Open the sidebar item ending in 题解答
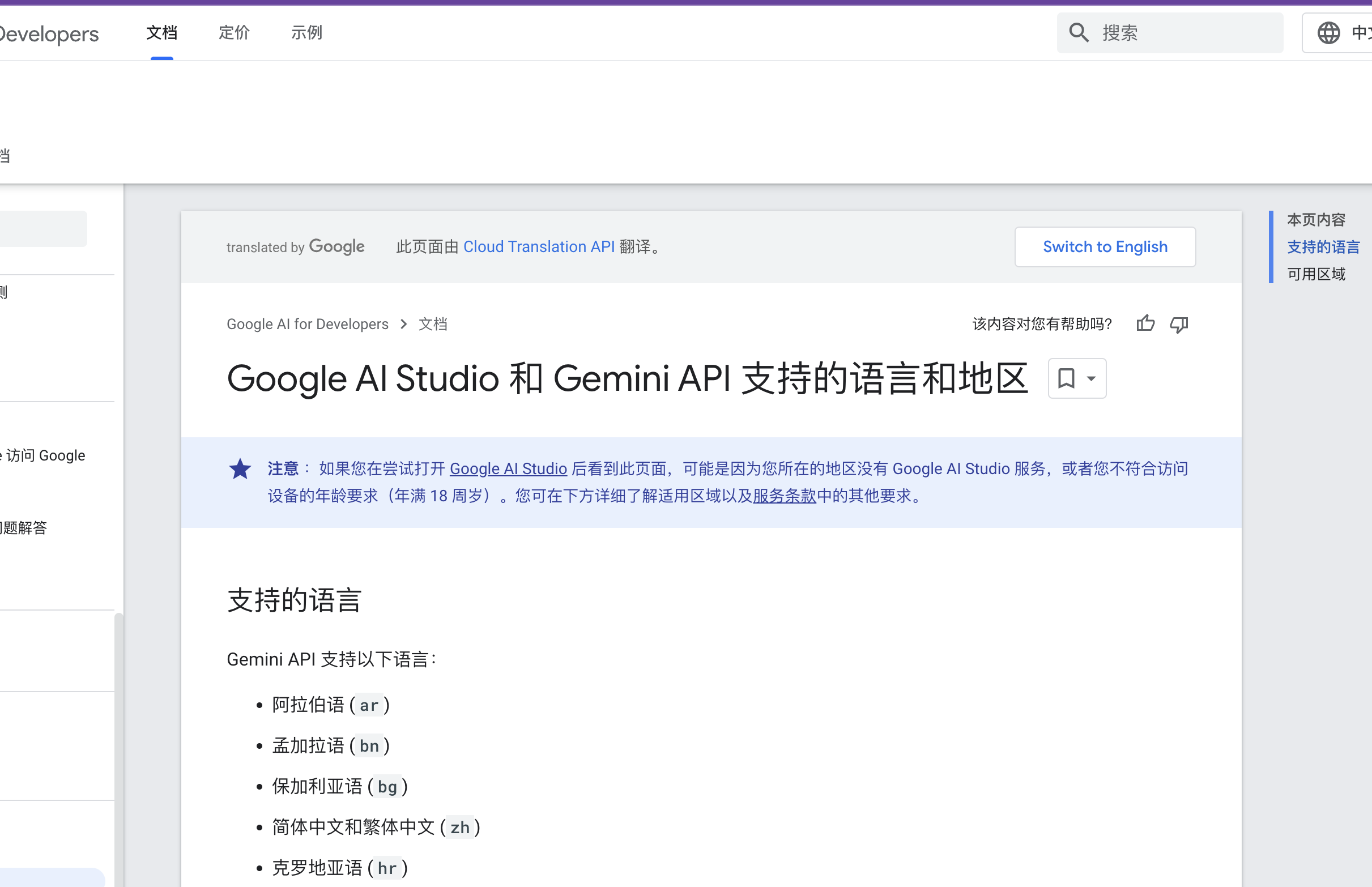Screen dimensions: 1372x887 pyautogui.click(x=24, y=527)
